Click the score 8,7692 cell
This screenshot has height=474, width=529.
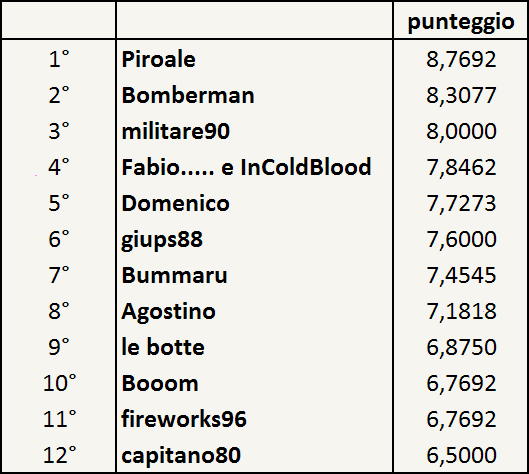click(461, 59)
